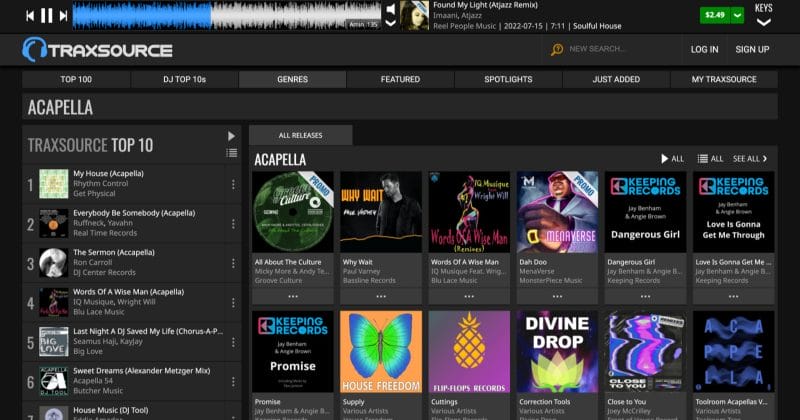Open the Divine Drop album cover
This screenshot has height=420, width=800.
(x=557, y=350)
